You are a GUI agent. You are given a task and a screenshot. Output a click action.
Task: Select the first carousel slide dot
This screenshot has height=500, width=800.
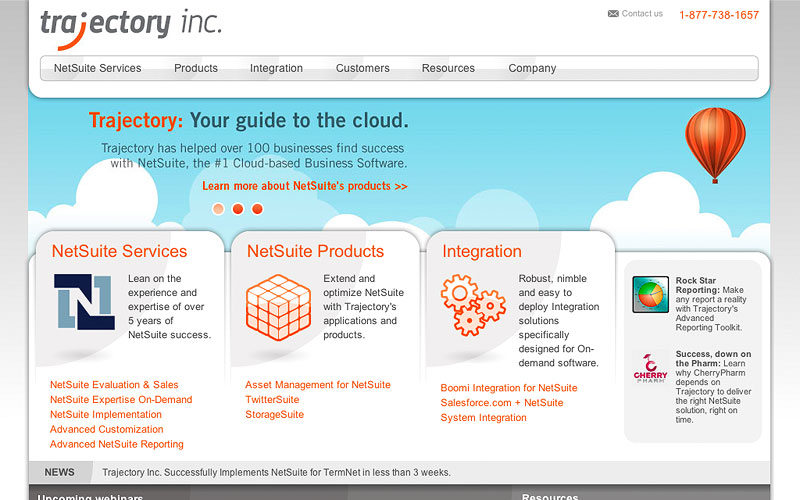(218, 209)
